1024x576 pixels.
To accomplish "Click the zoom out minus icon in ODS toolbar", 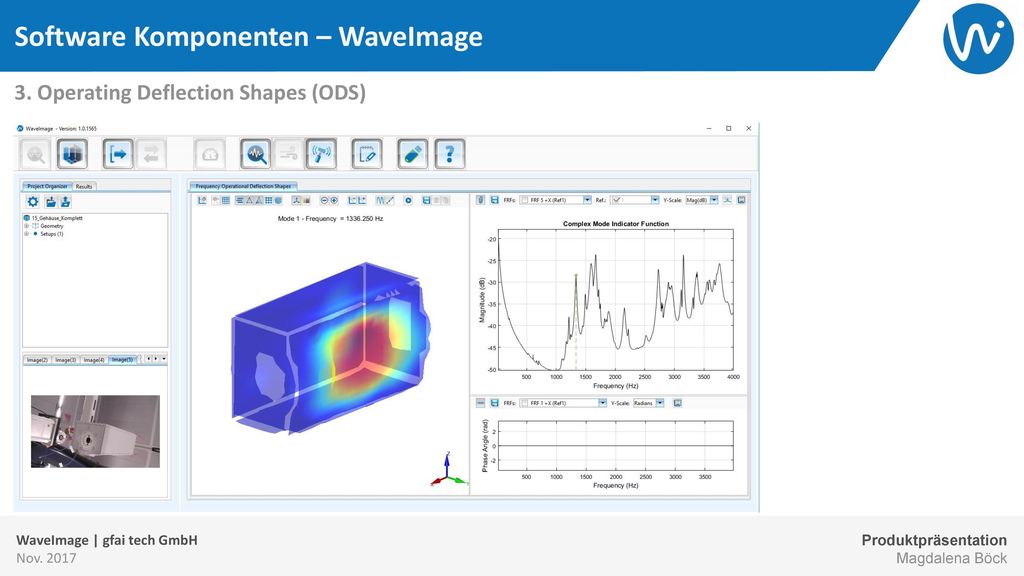I will (324, 200).
